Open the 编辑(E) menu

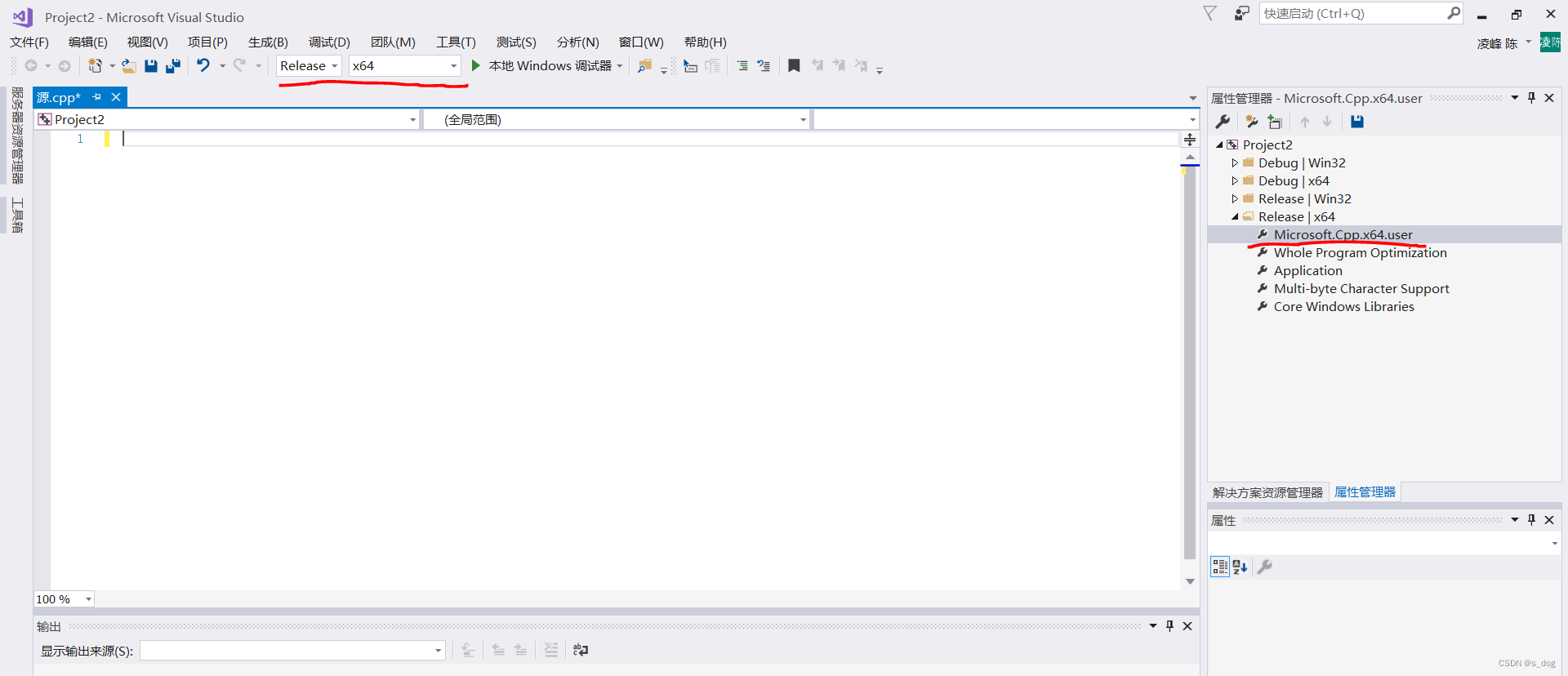coord(88,42)
